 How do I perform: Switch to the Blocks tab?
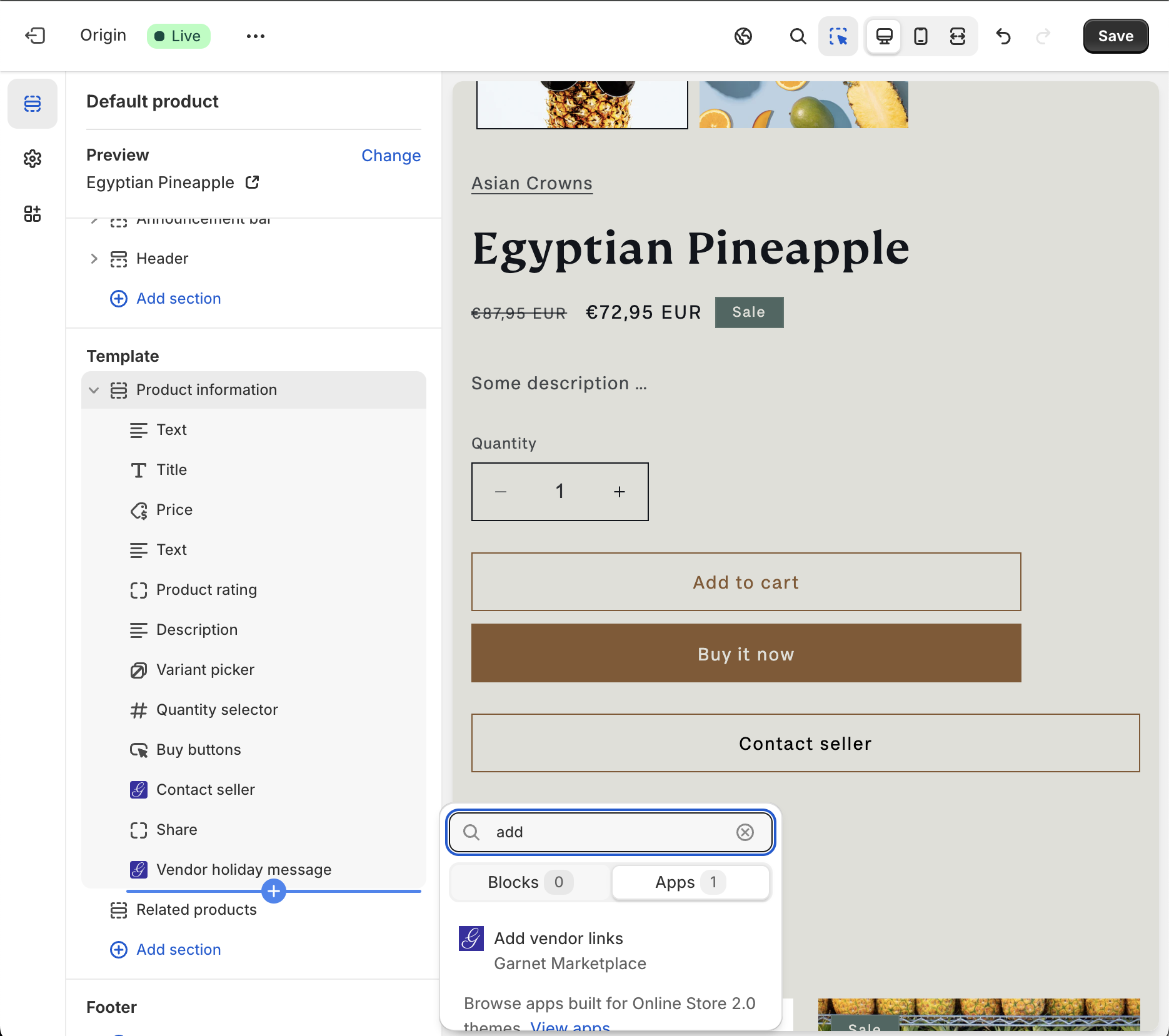click(x=529, y=882)
